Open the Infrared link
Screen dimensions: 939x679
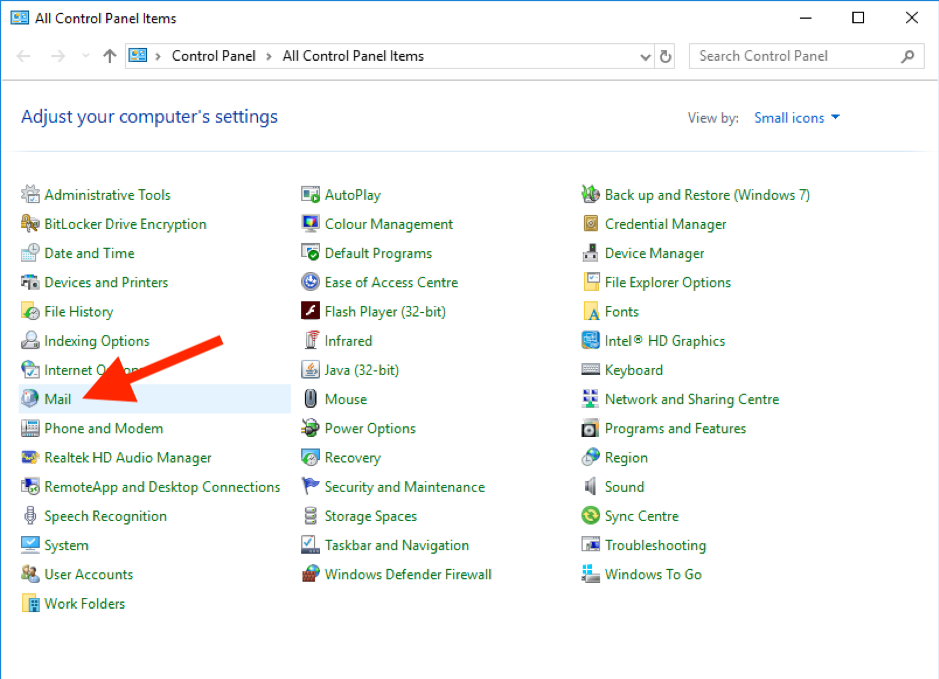(x=348, y=341)
